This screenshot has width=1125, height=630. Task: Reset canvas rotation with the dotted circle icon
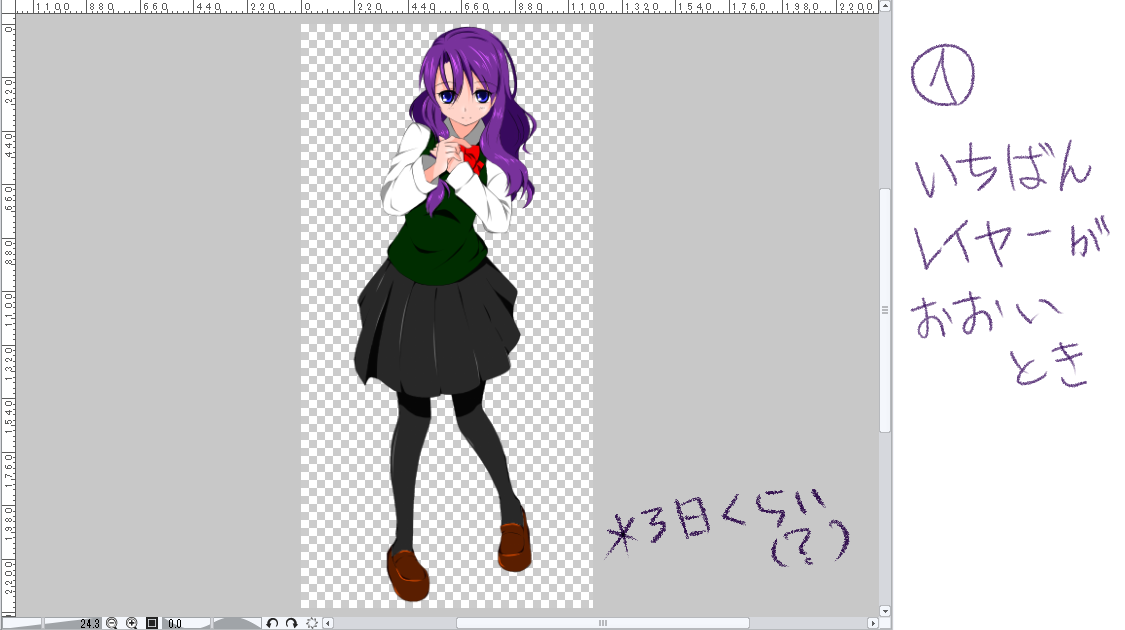[312, 623]
